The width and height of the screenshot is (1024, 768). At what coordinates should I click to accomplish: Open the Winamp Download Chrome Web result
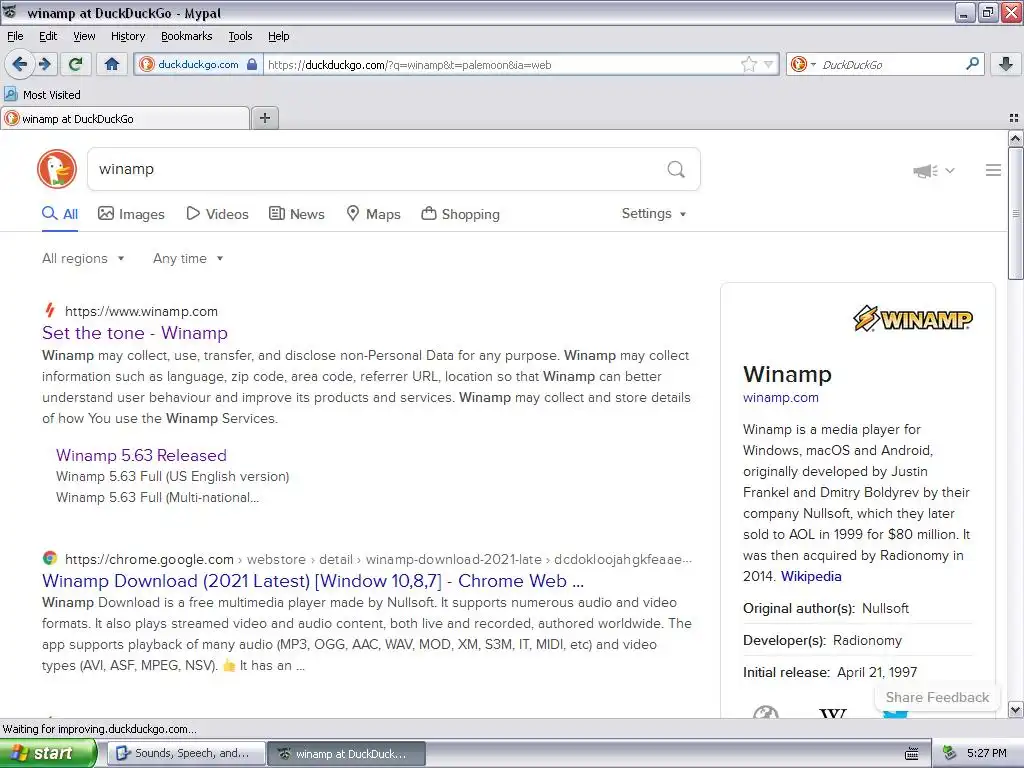(313, 581)
